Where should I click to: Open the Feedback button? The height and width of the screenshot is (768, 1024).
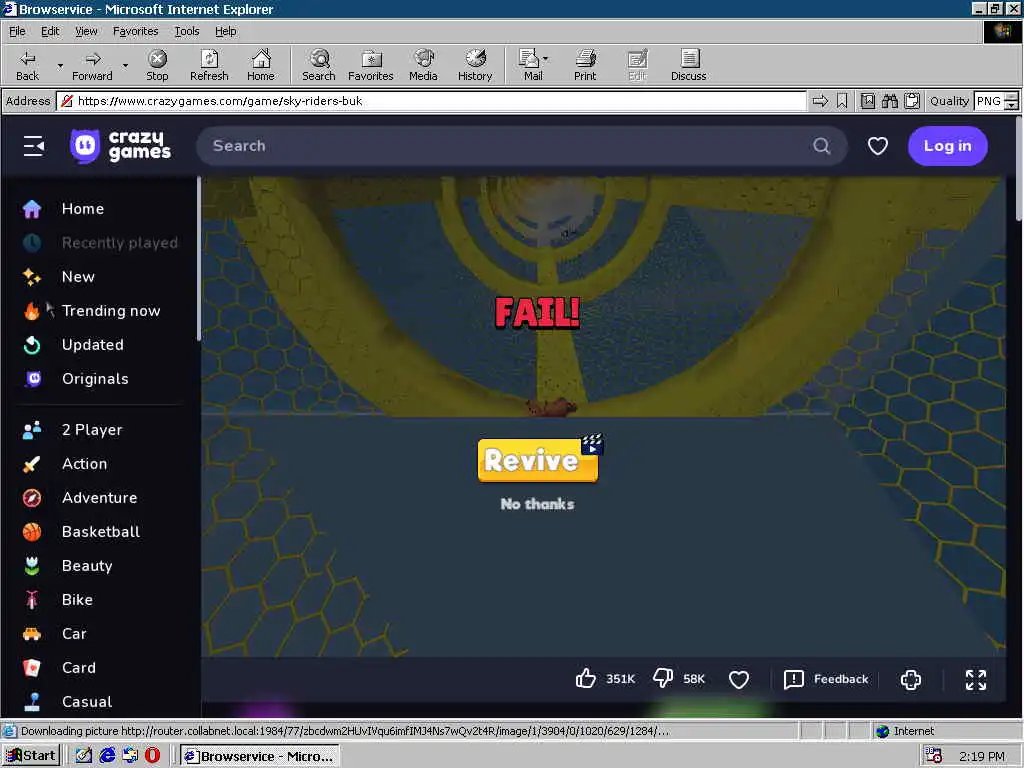pyautogui.click(x=826, y=679)
